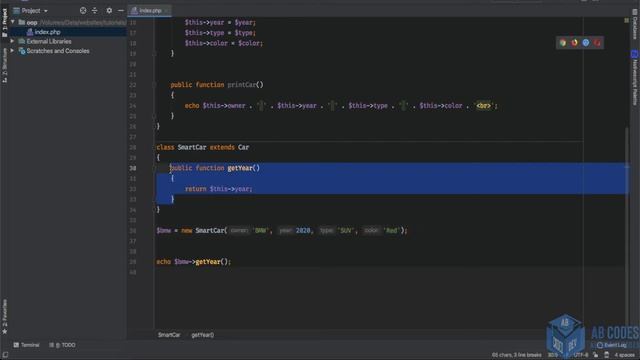Toggle read-only lock icon in status bar
640x360 pixels.
(596, 355)
